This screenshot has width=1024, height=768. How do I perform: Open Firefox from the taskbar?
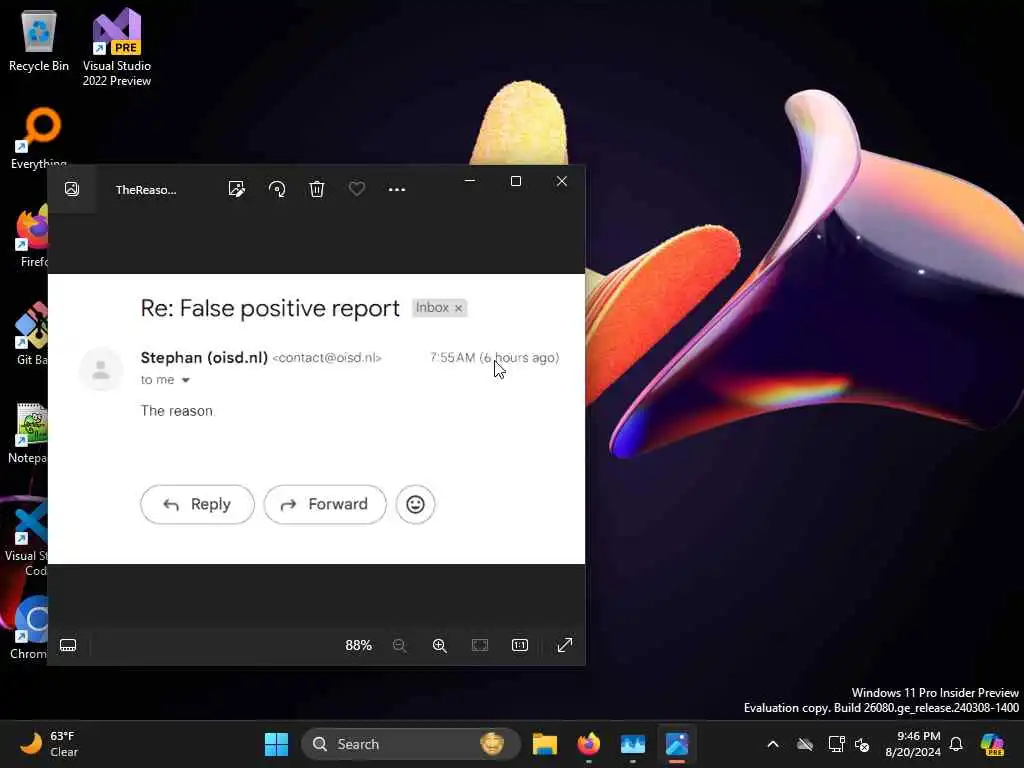coord(588,744)
